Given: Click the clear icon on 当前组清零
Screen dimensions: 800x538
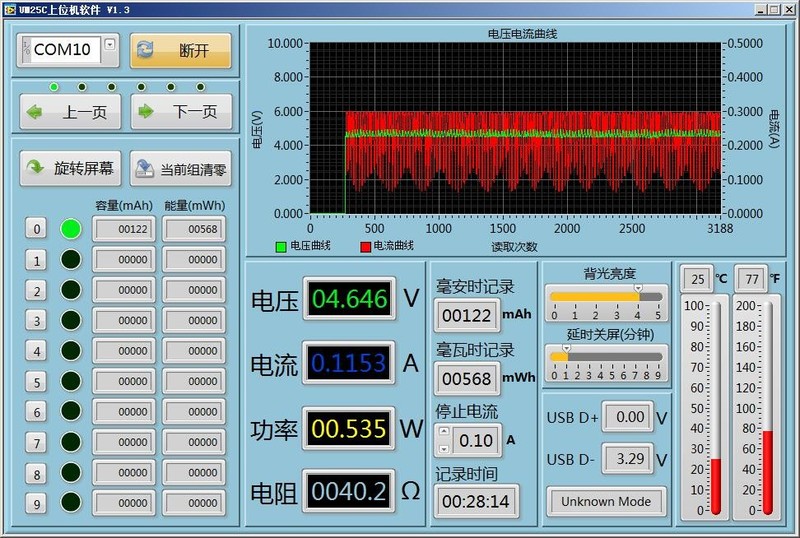Looking at the screenshot, I should tap(145, 169).
